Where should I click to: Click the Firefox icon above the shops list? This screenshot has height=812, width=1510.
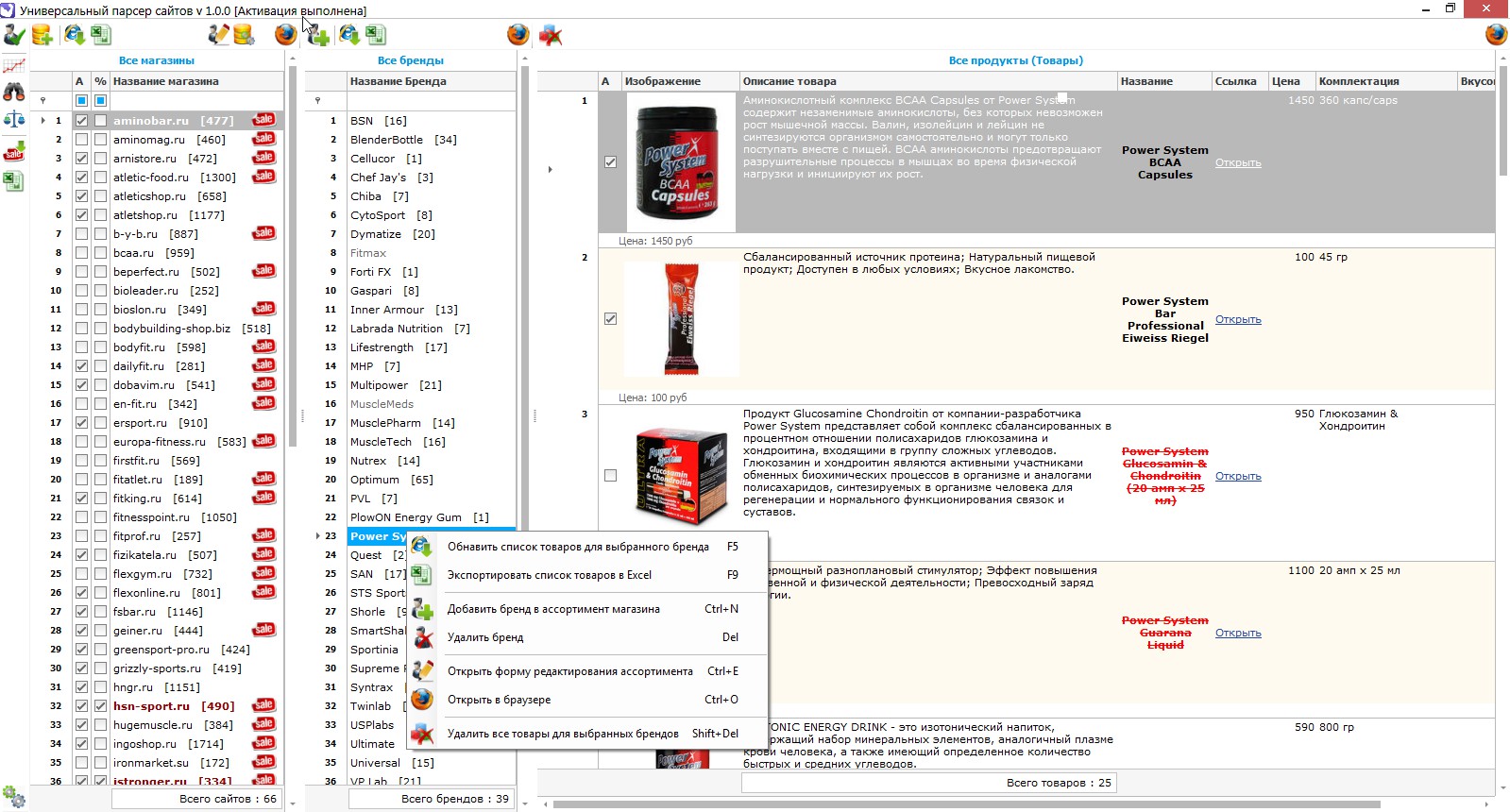click(x=285, y=36)
